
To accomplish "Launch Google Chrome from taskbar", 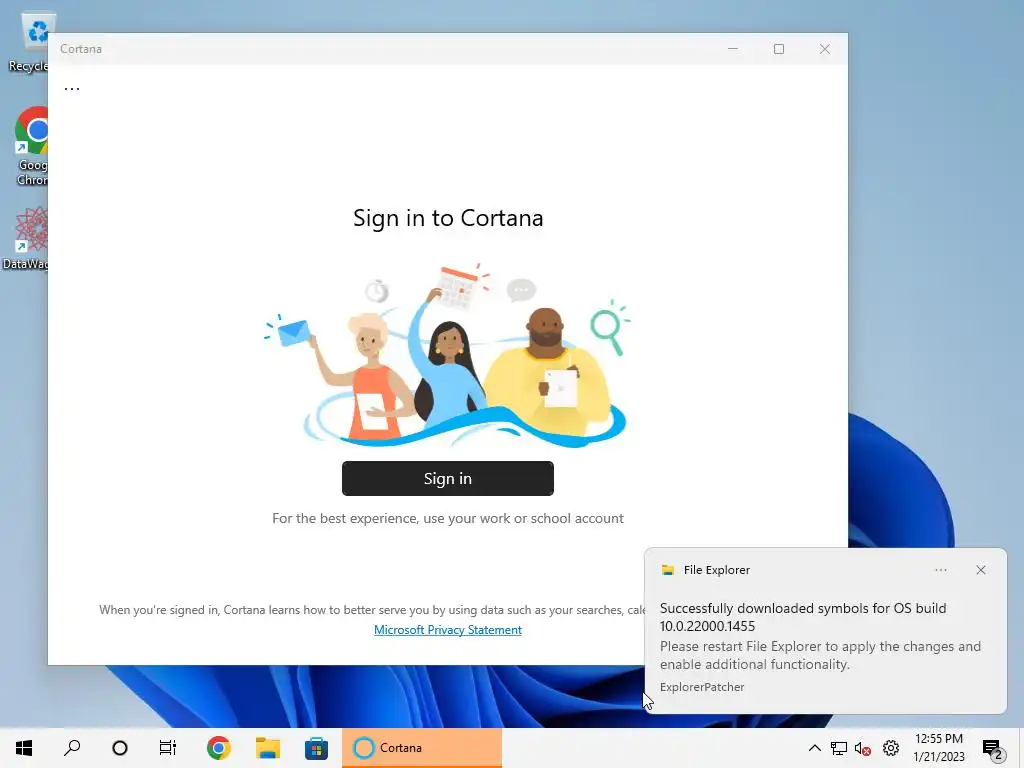I will [218, 748].
